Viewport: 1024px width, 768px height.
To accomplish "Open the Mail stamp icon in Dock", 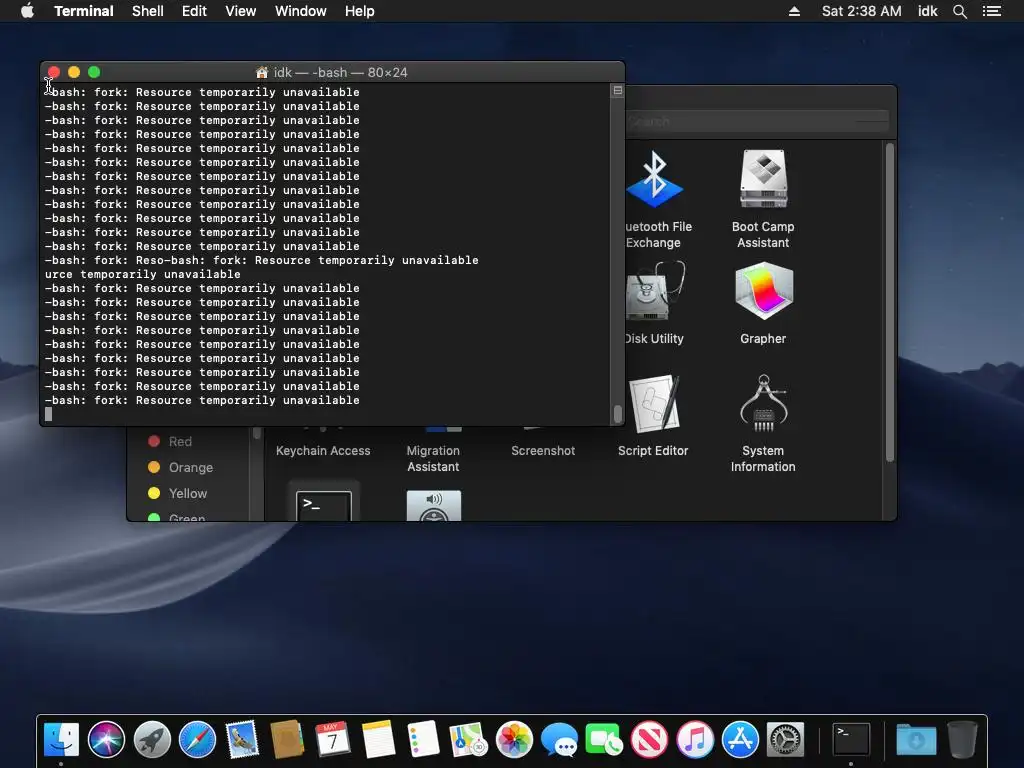I will (x=242, y=740).
